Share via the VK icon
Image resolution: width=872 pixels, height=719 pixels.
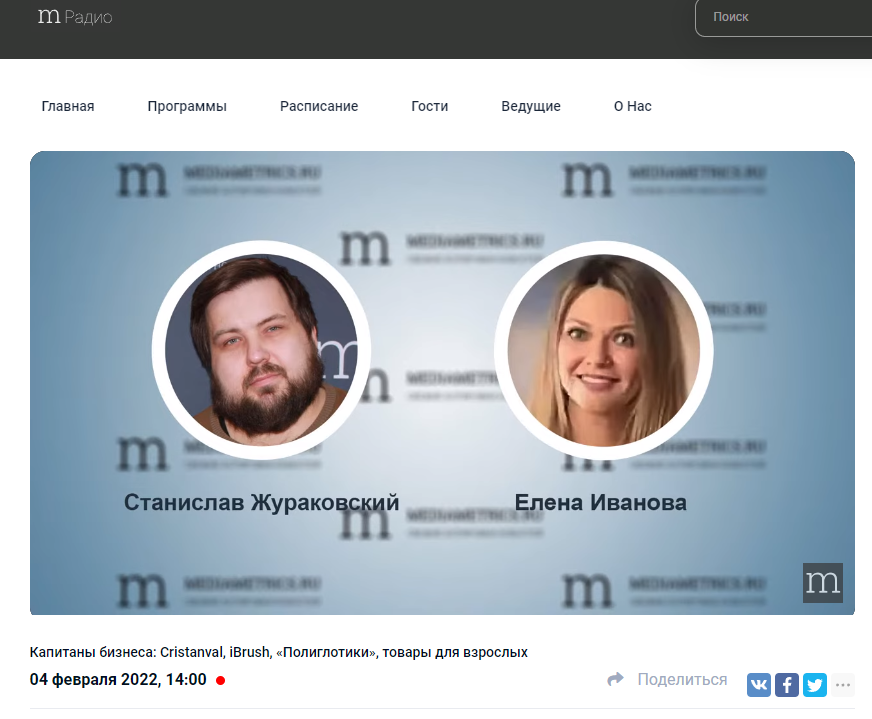[x=759, y=685]
